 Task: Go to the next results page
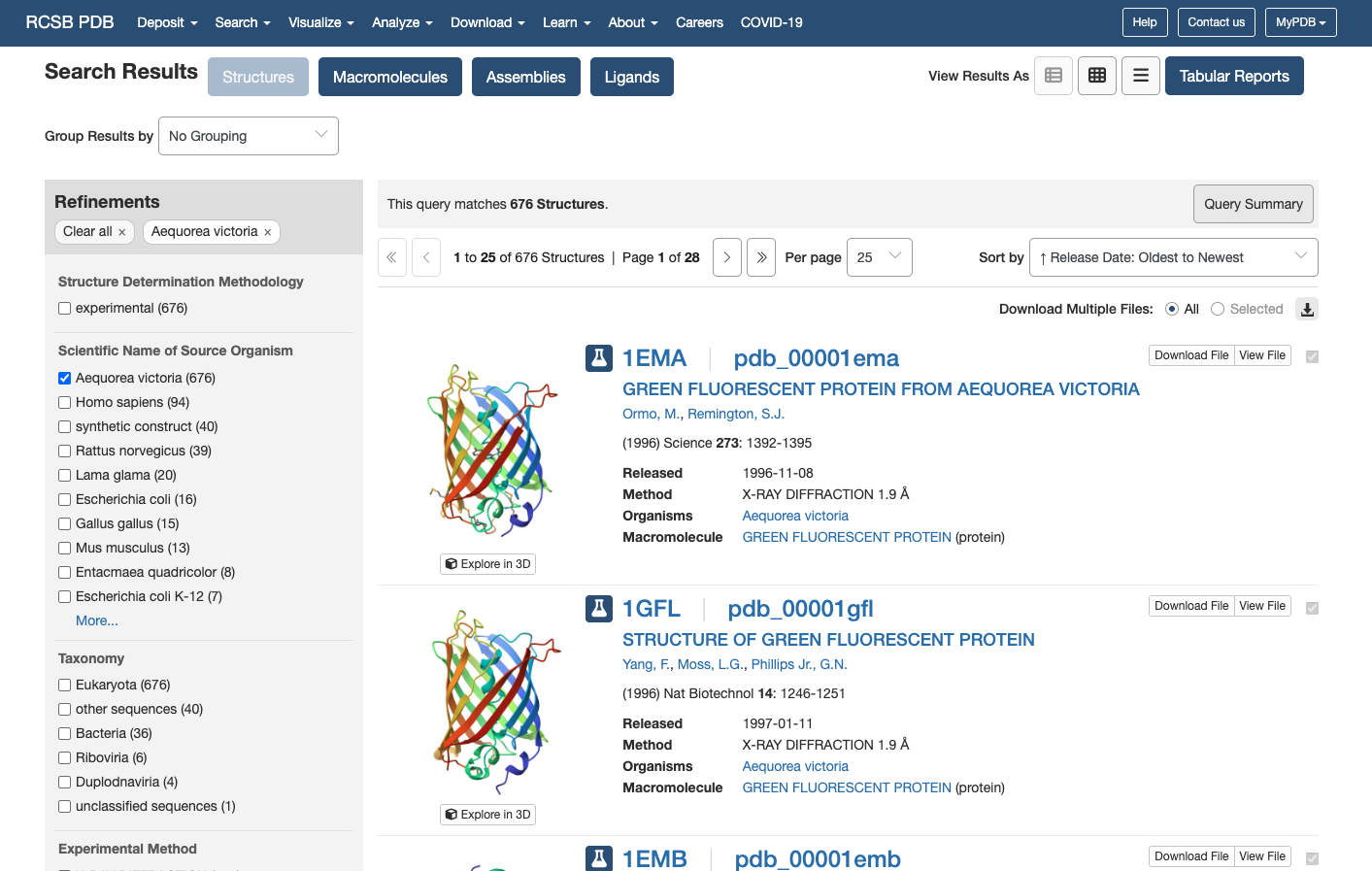point(727,257)
